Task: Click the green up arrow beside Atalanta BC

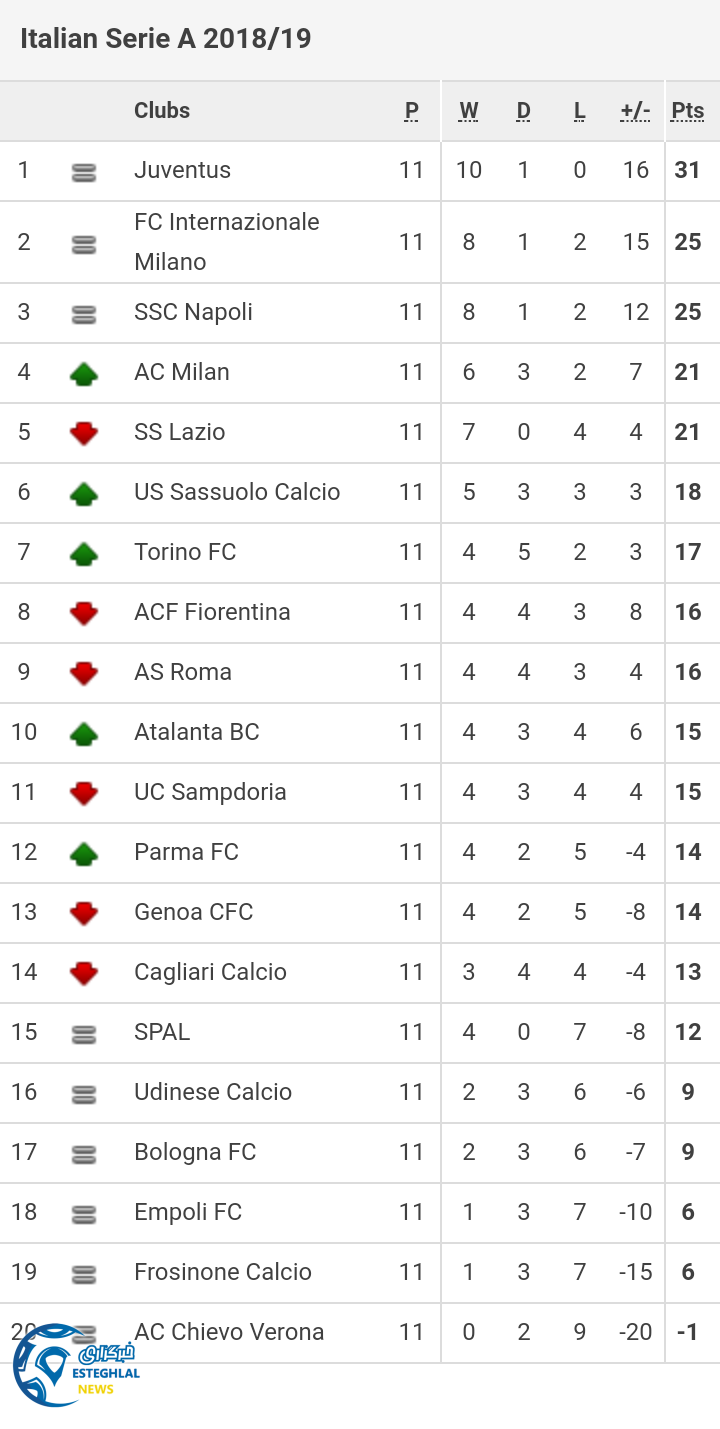Action: click(x=84, y=733)
